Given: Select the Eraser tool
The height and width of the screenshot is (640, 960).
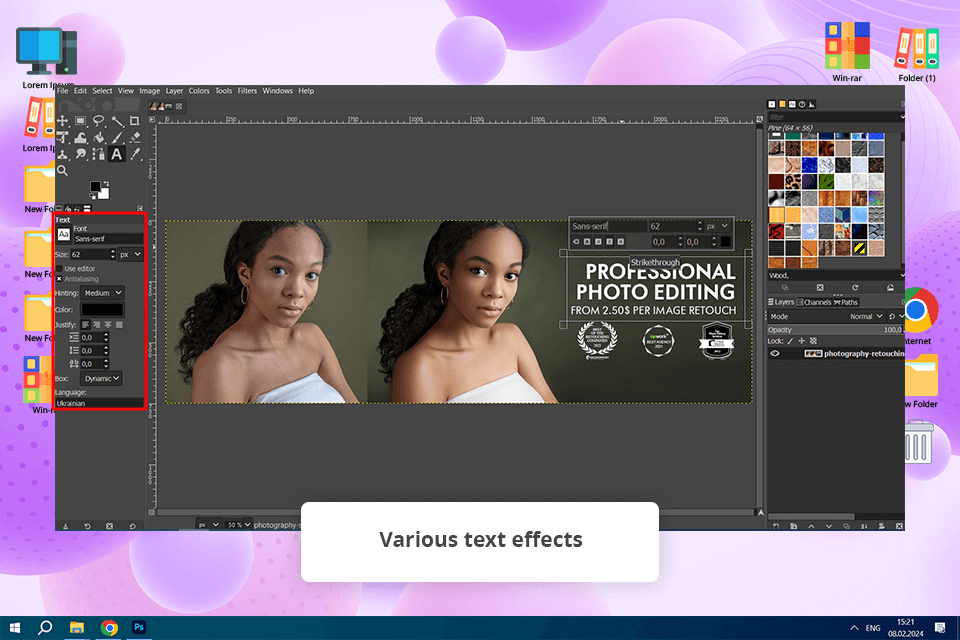Looking at the screenshot, I should [x=135, y=137].
